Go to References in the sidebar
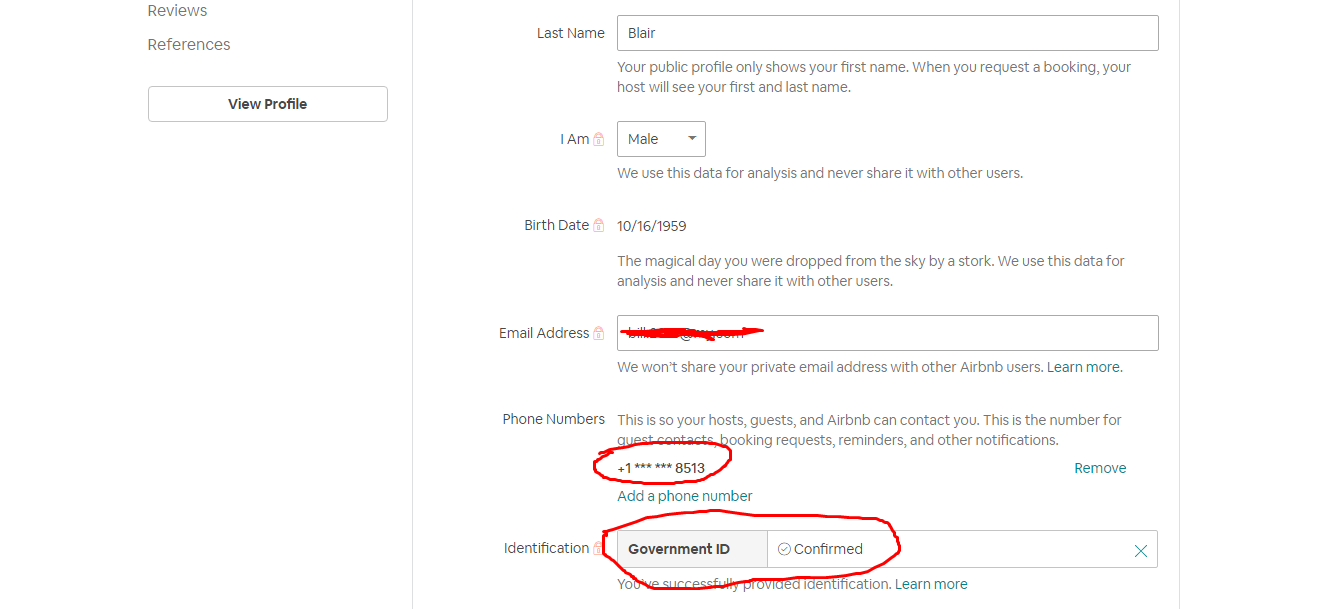This screenshot has width=1329, height=609. [x=189, y=45]
